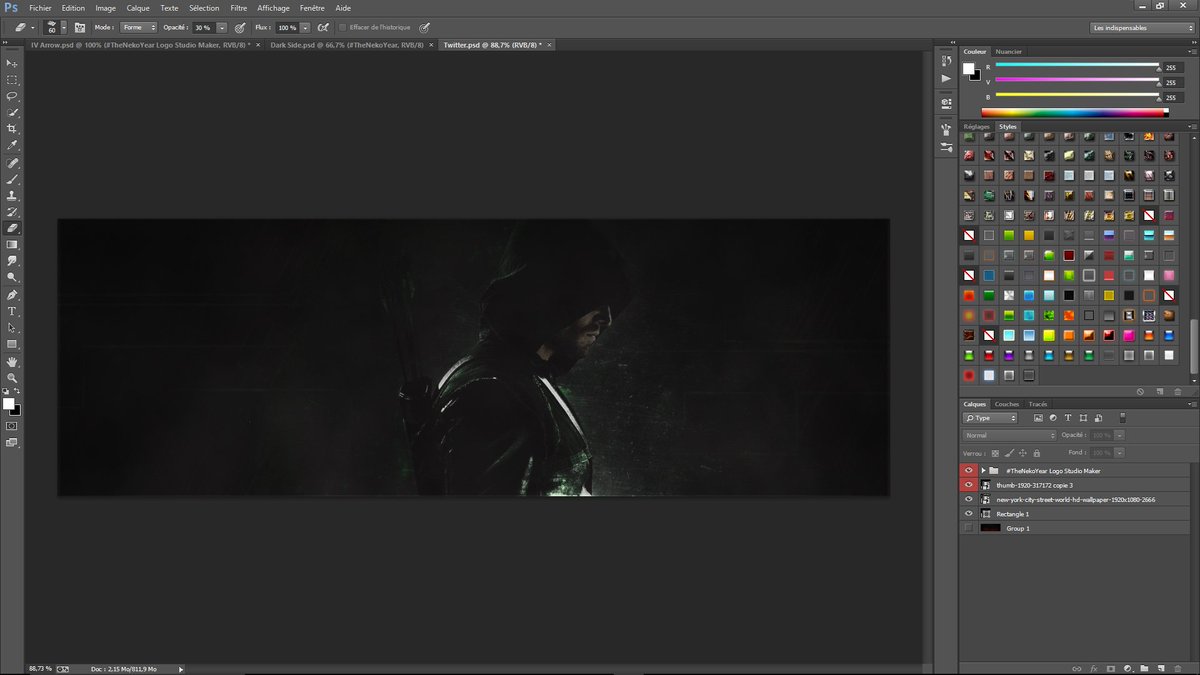Switch to the Nuancier panel tab
Image resolution: width=1200 pixels, height=675 pixels.
click(1008, 51)
